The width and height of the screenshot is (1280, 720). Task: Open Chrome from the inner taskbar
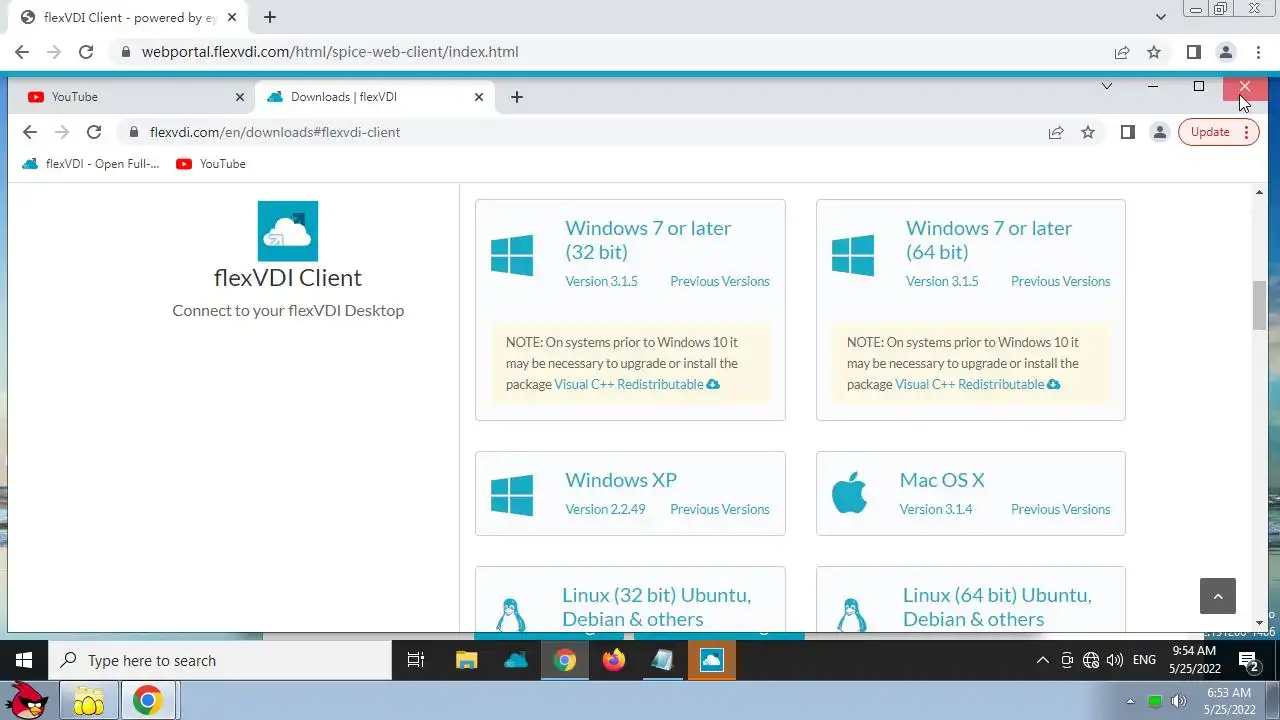[x=565, y=660]
